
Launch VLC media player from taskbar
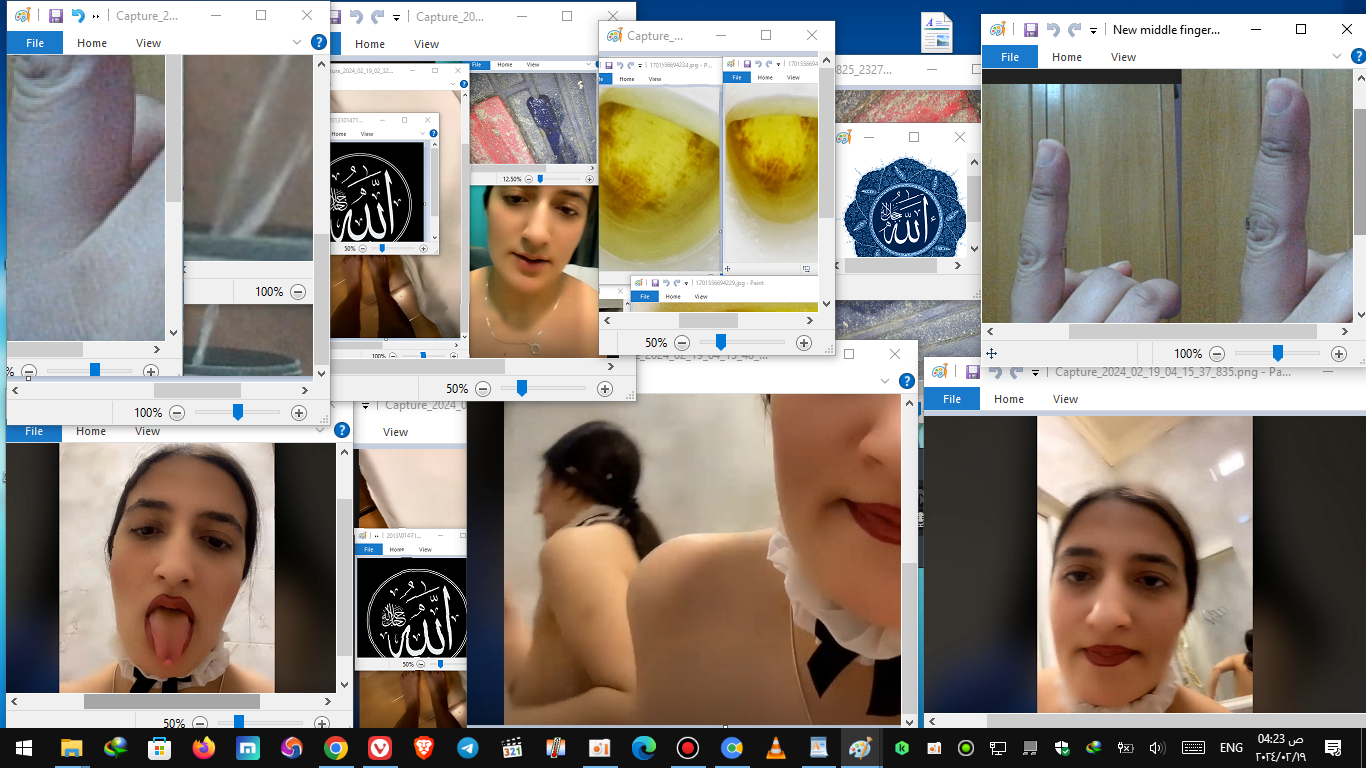[x=775, y=748]
